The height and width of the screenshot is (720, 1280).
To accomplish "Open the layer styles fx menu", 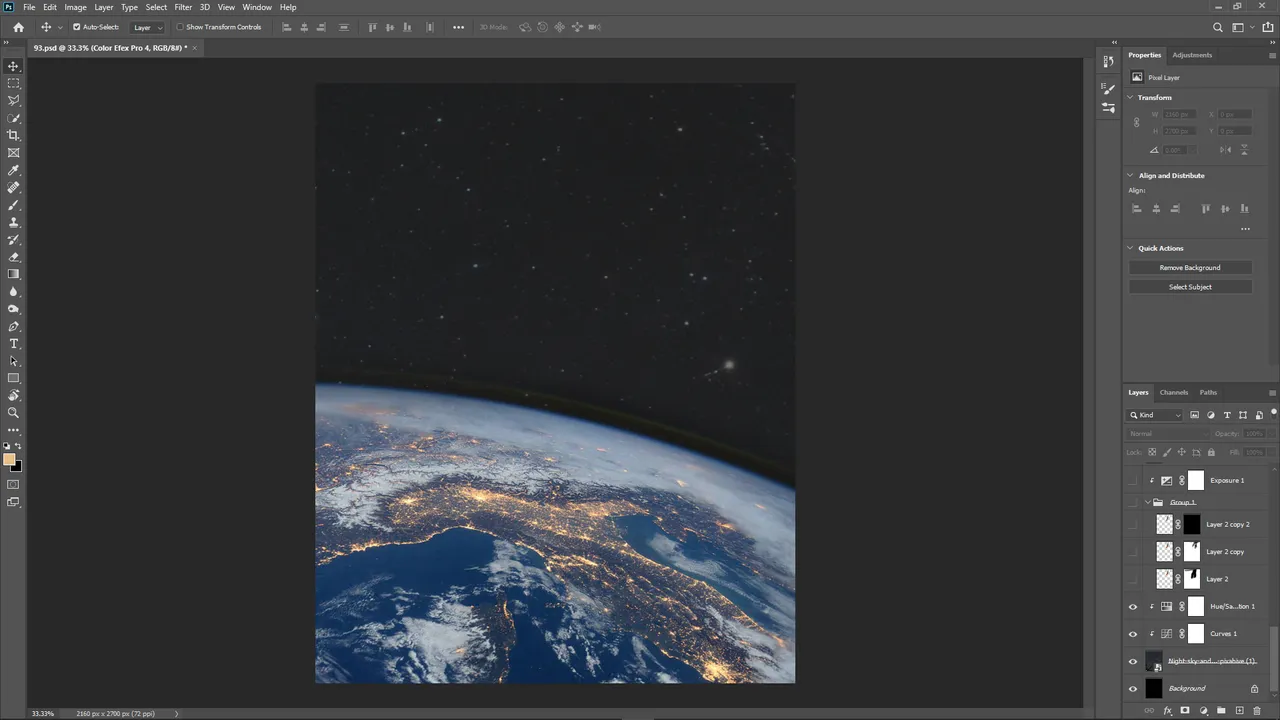I will tap(1167, 711).
